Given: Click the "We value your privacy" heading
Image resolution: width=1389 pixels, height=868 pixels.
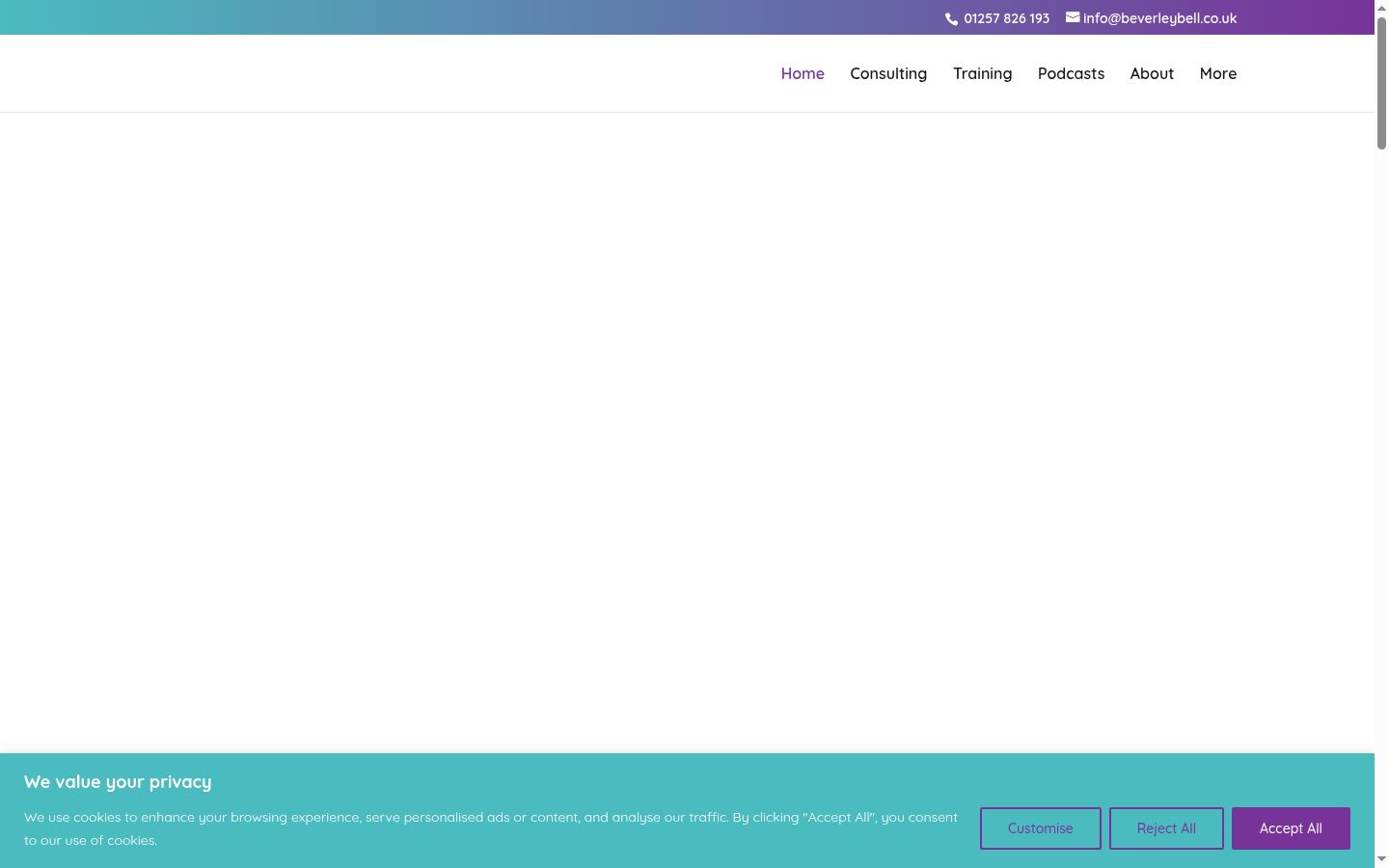Looking at the screenshot, I should 118,782.
